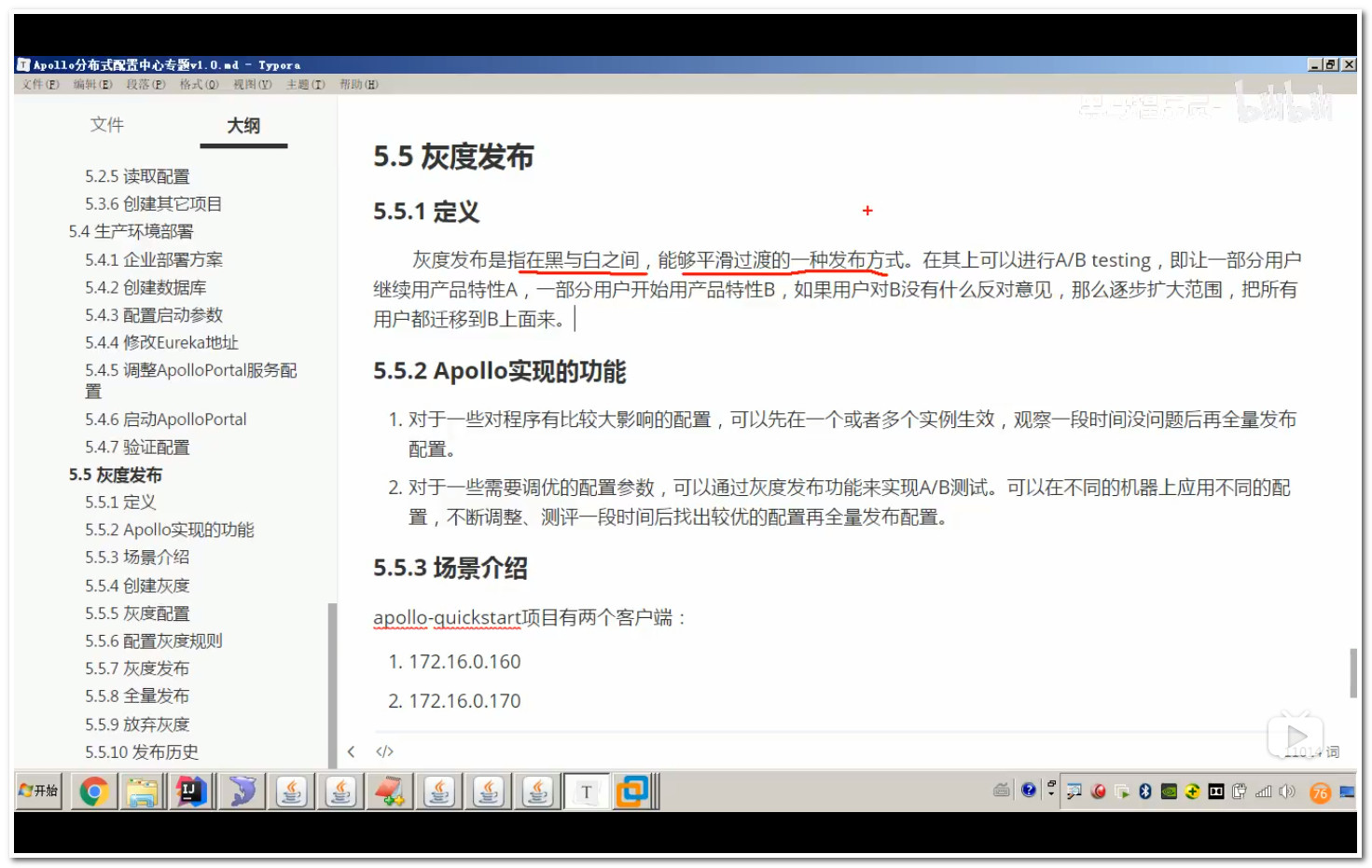Open the 视图(V) menu

coord(252,84)
